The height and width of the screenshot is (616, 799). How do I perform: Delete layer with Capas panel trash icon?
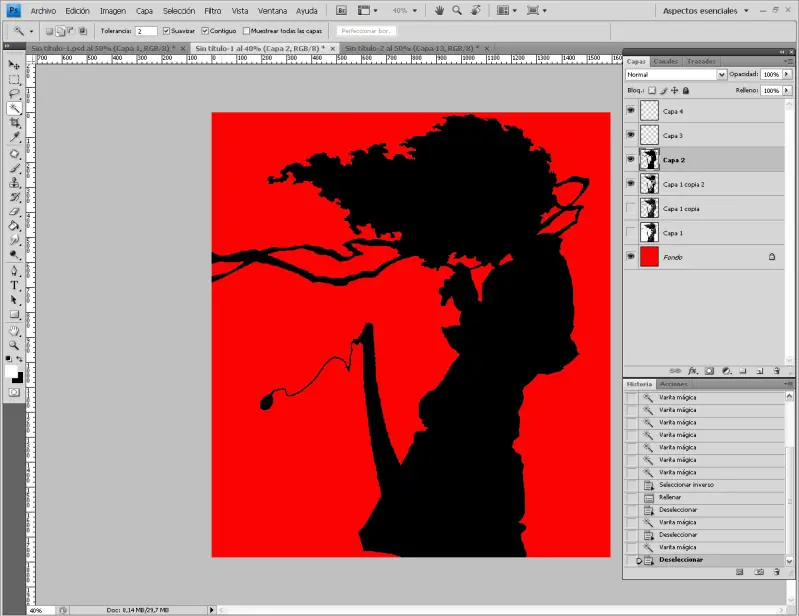[x=777, y=371]
